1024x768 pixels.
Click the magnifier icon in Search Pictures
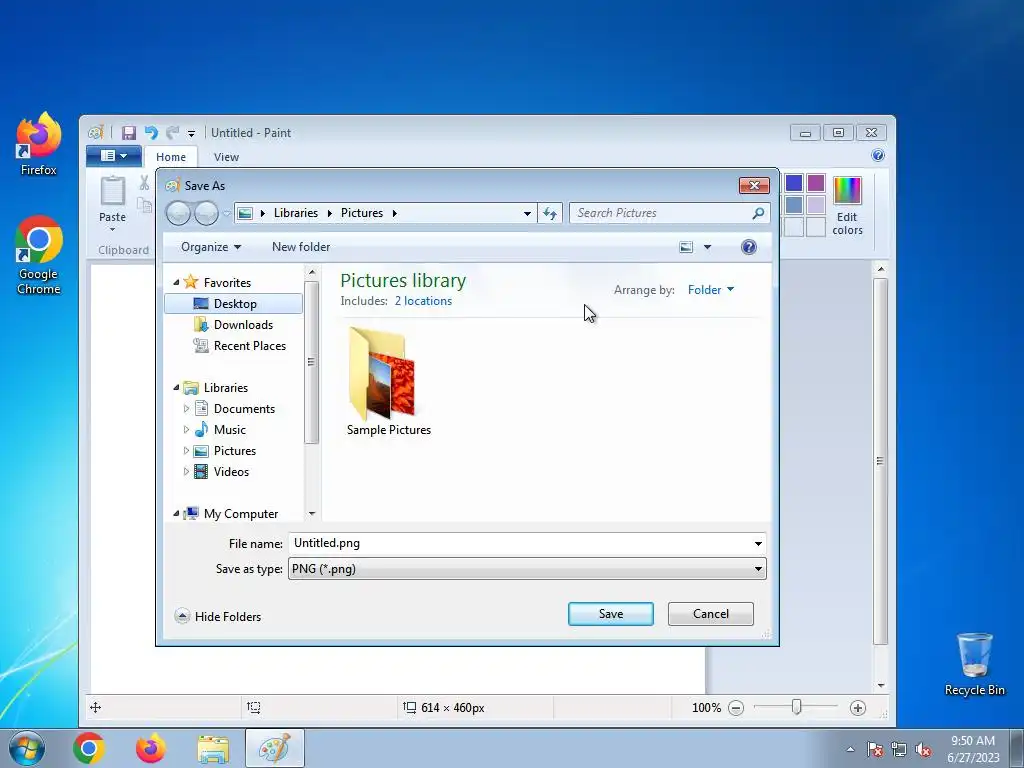click(758, 213)
